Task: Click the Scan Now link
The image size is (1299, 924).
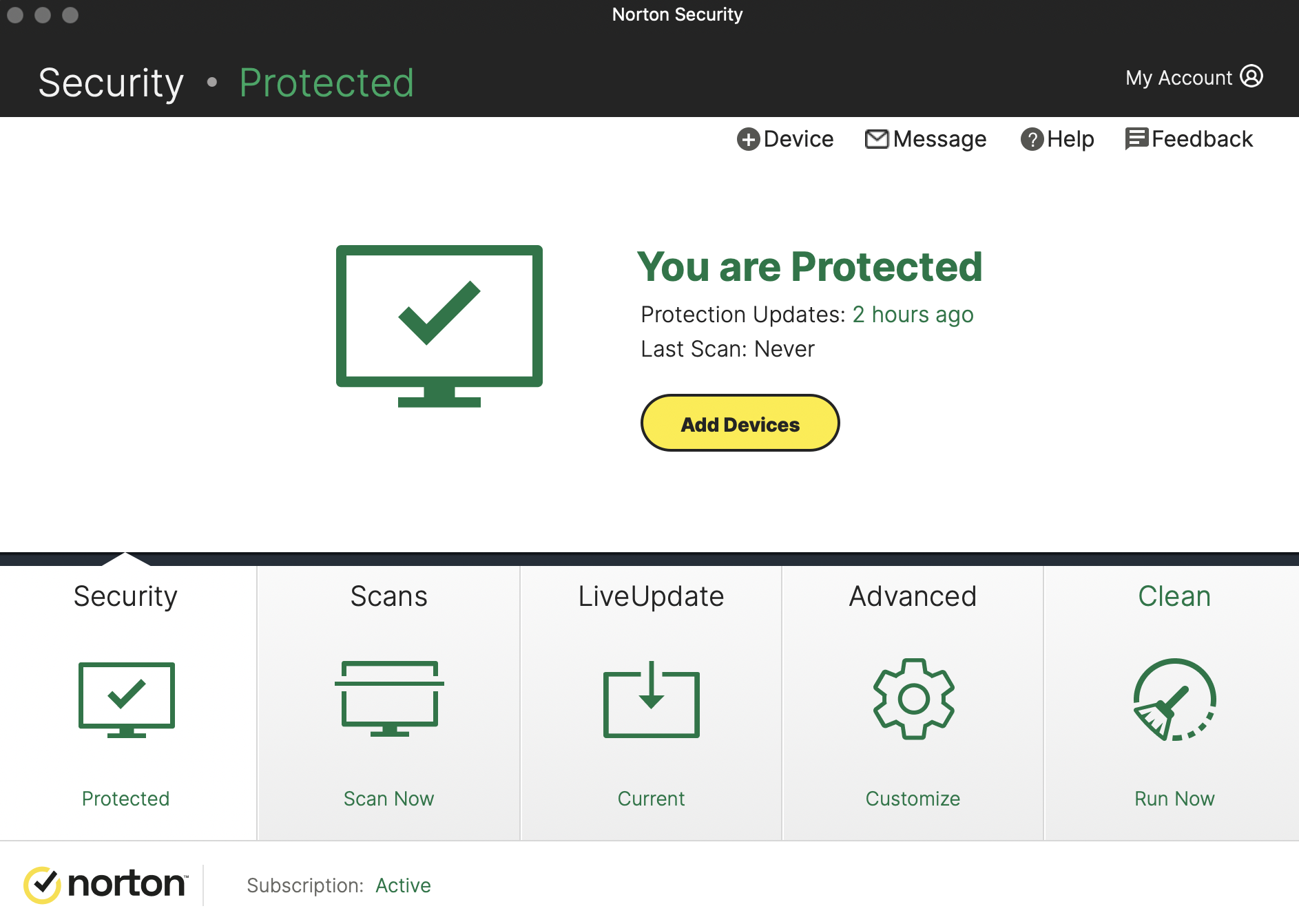Action: pyautogui.click(x=389, y=799)
